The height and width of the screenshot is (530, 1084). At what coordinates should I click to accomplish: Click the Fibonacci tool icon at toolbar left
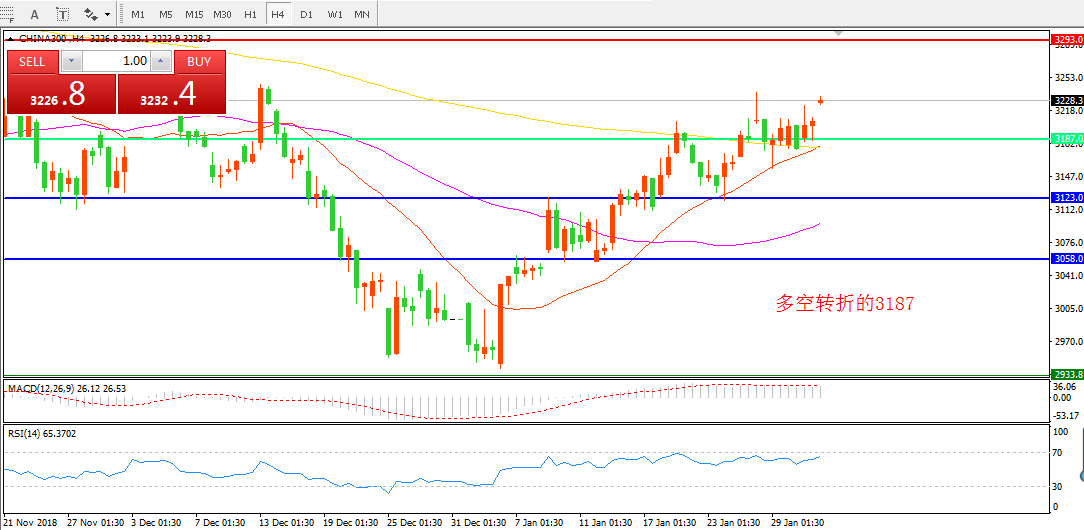(8, 14)
